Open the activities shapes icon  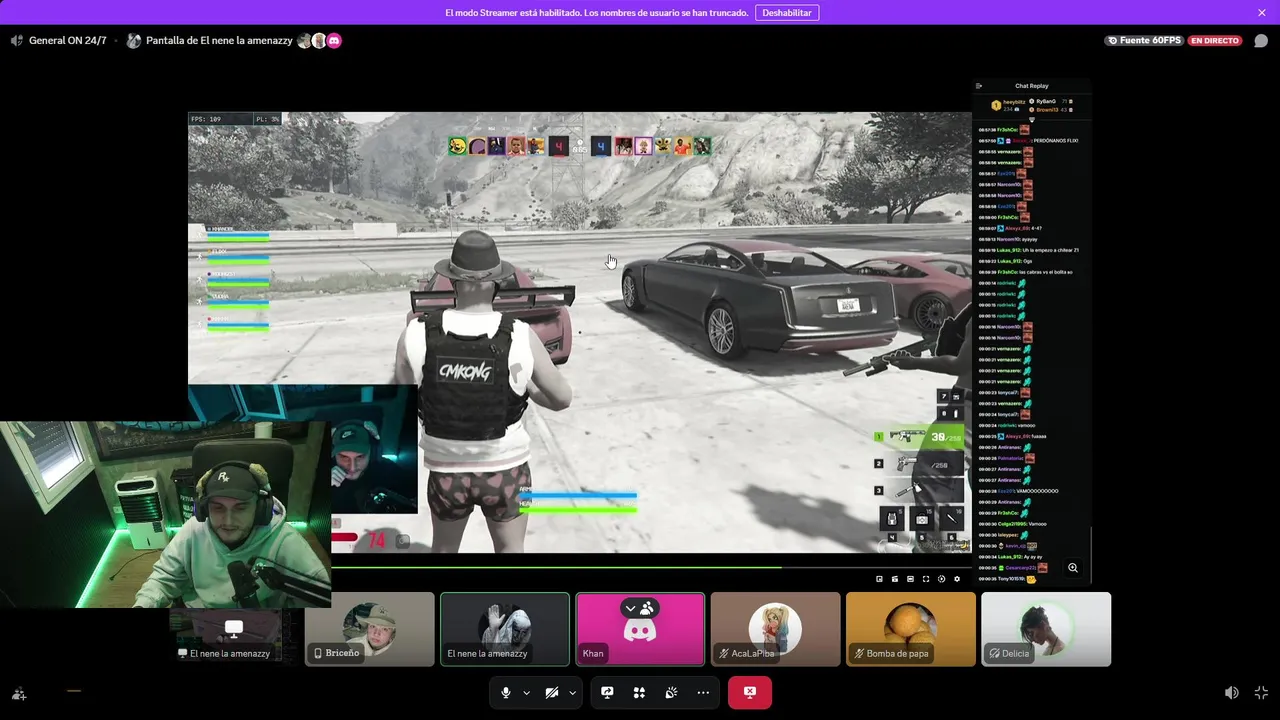tap(639, 692)
